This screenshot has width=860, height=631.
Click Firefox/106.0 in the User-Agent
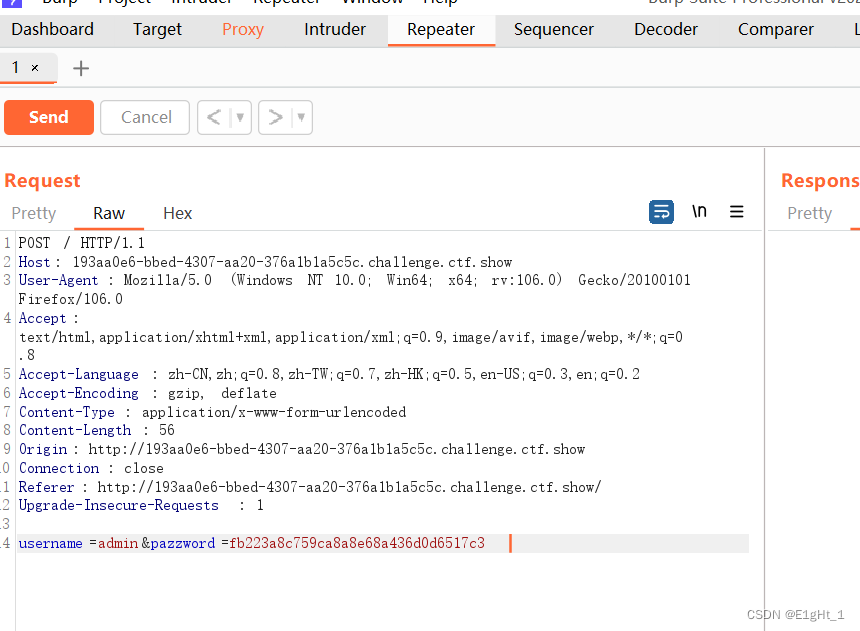coord(70,299)
